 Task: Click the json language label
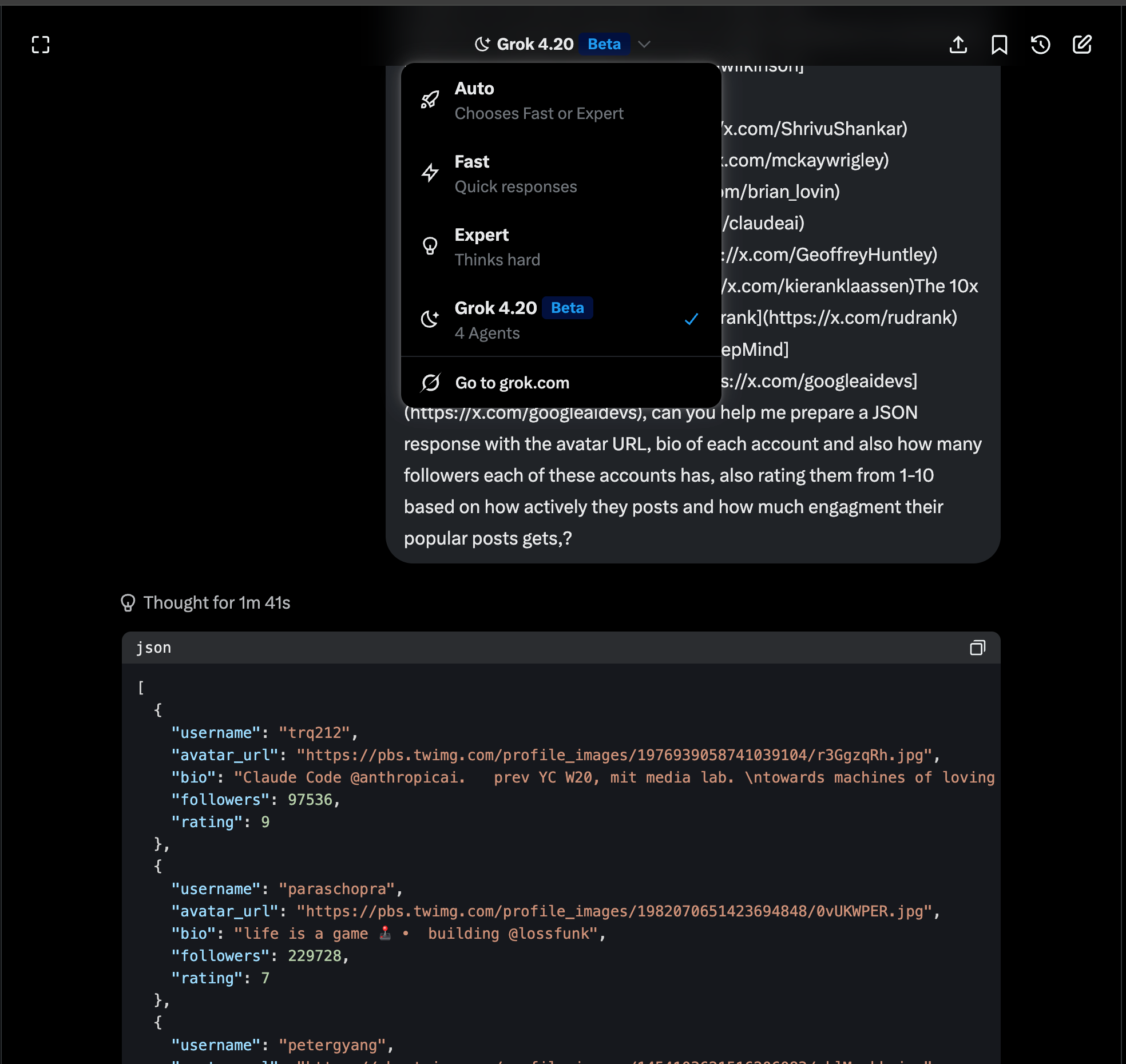coord(154,648)
